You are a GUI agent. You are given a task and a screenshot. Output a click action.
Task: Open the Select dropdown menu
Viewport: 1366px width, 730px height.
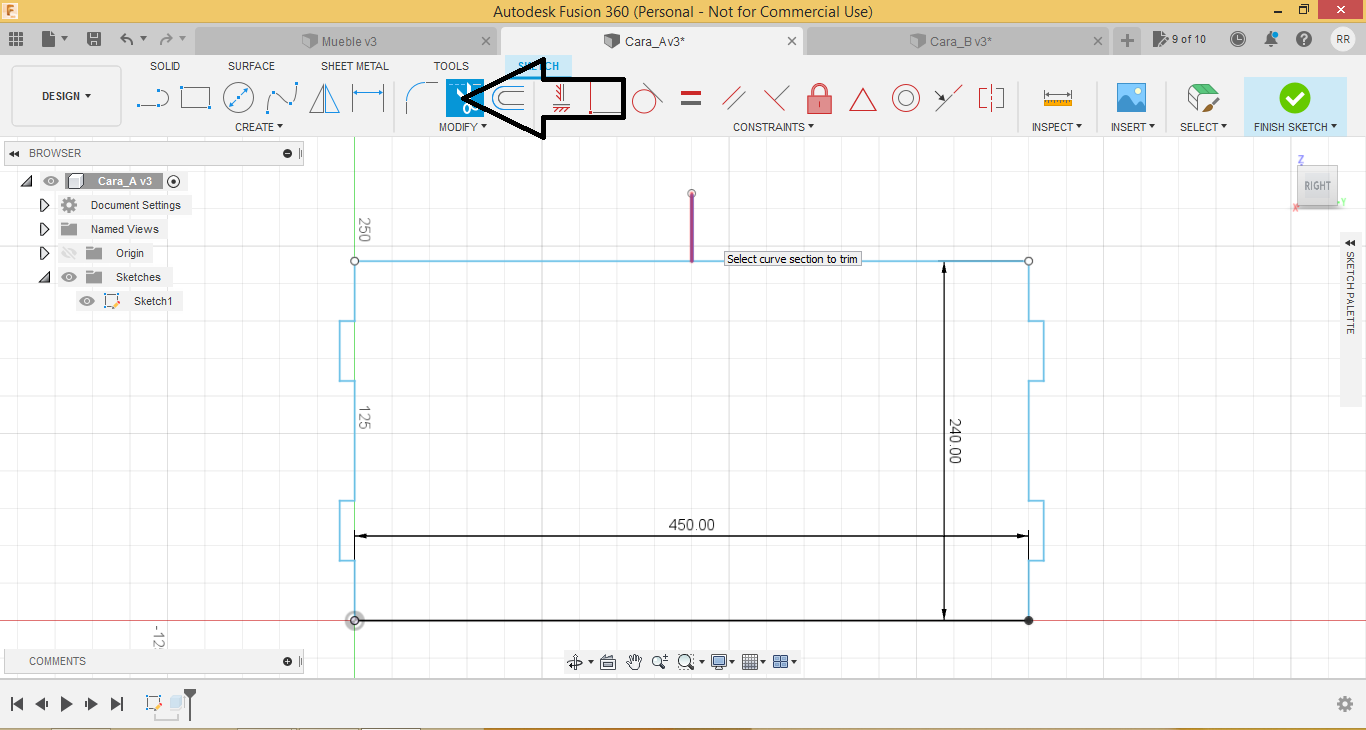click(1203, 127)
